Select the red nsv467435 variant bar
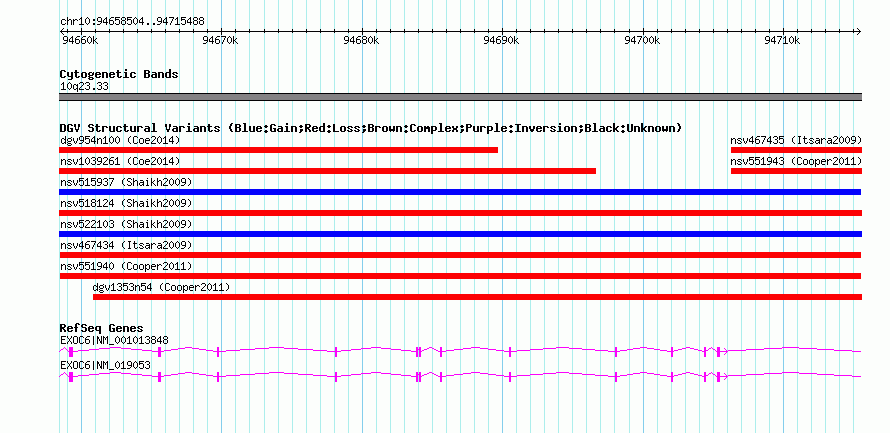Viewport: 890px width, 433px height. point(796,150)
